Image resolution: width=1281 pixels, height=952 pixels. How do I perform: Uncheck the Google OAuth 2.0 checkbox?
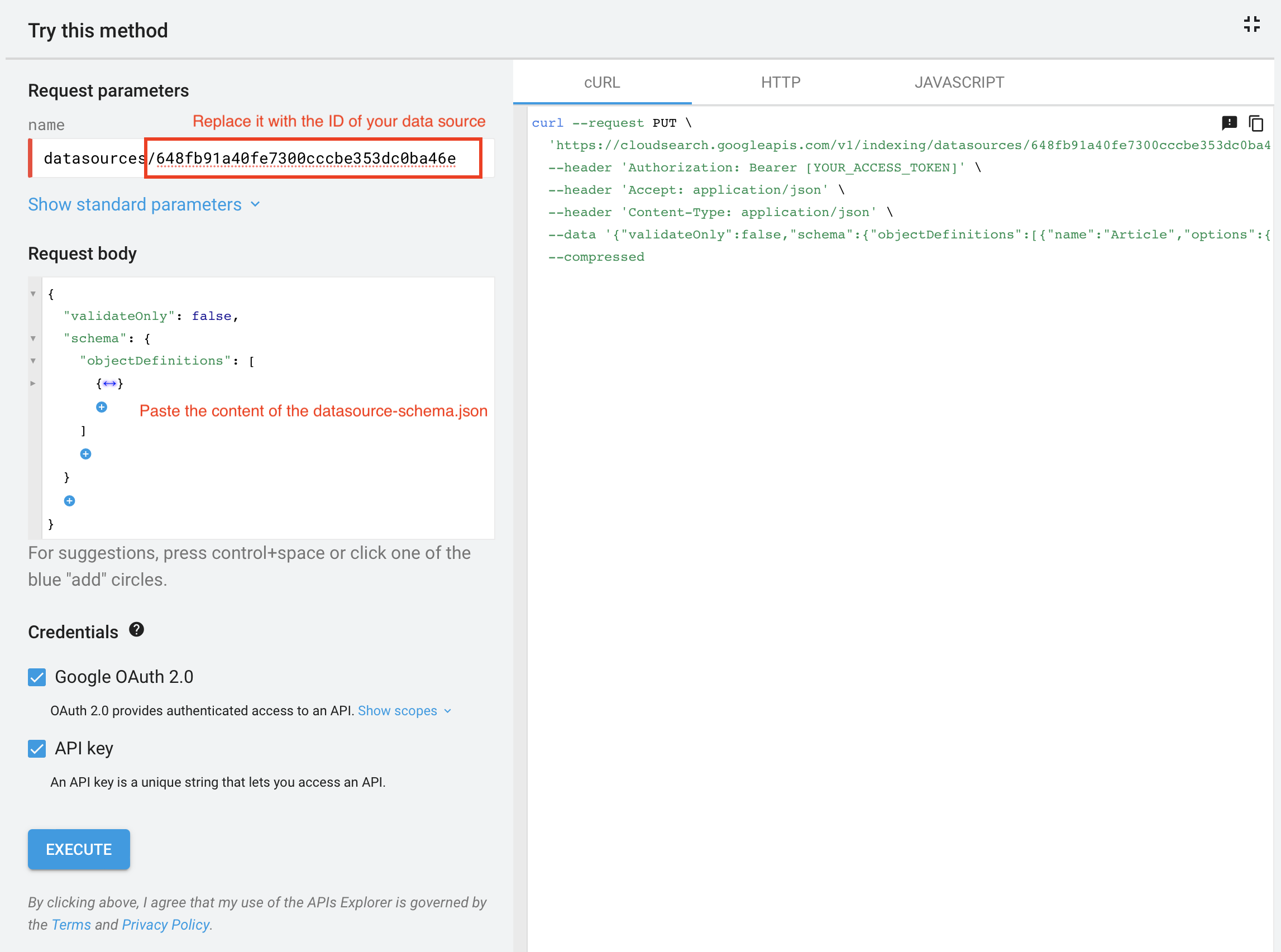(36, 677)
